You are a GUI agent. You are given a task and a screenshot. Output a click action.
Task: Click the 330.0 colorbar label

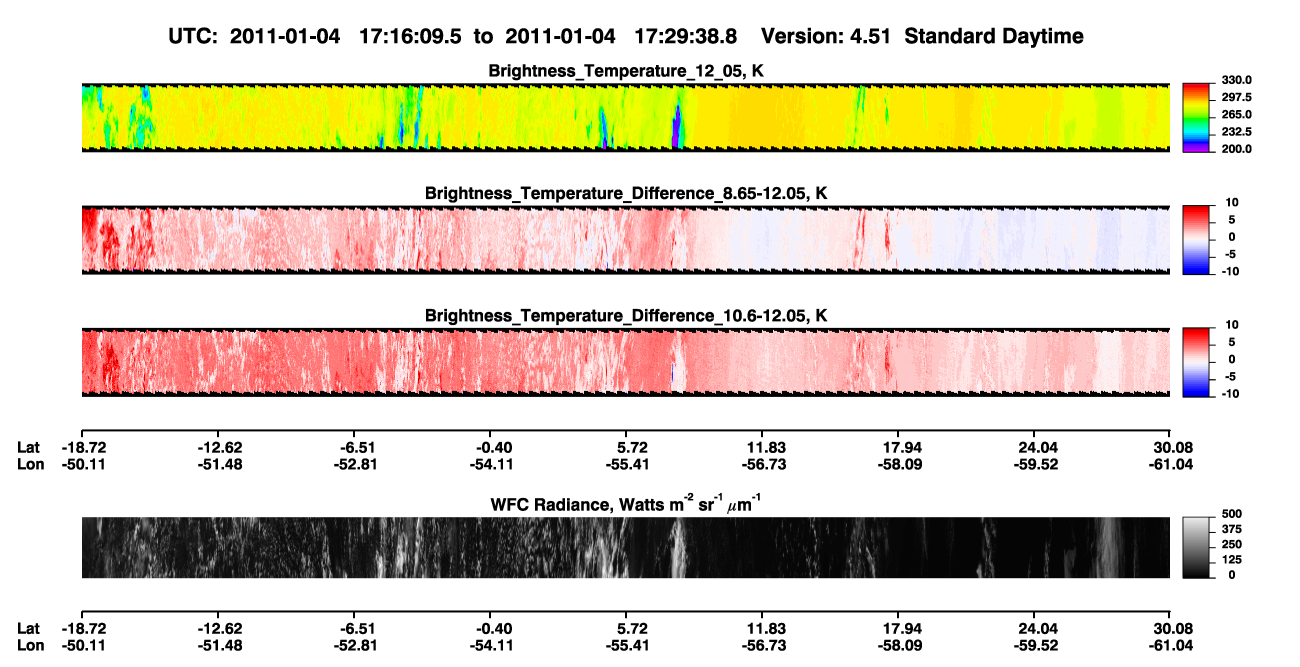[x=1235, y=80]
